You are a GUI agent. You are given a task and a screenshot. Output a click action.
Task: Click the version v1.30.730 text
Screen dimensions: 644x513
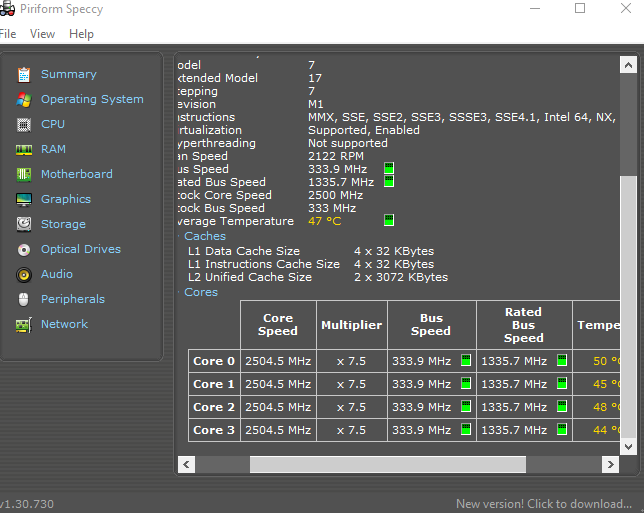pos(27,504)
